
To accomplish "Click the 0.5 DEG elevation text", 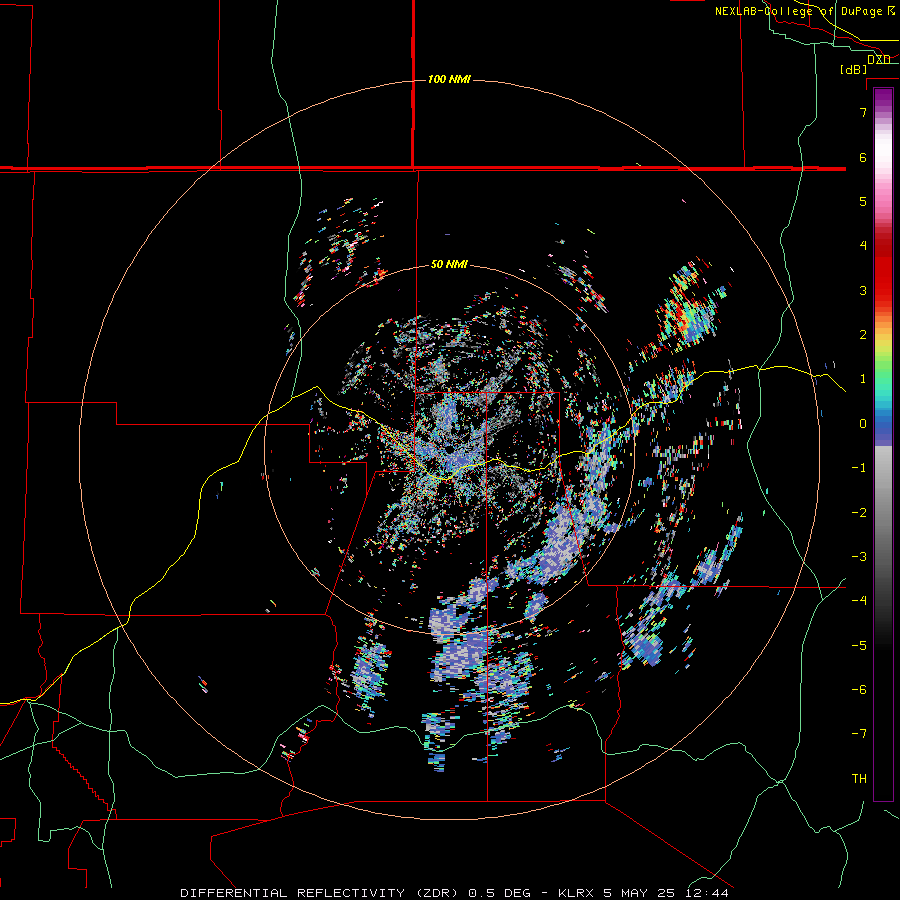I will pos(499,893).
